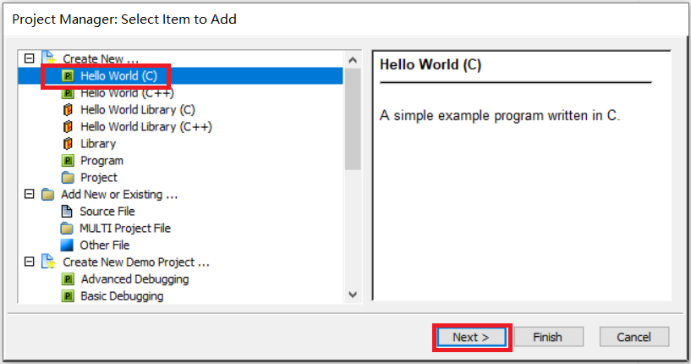
Task: Click the Create New Demo Project ... label
Action: pos(136,262)
